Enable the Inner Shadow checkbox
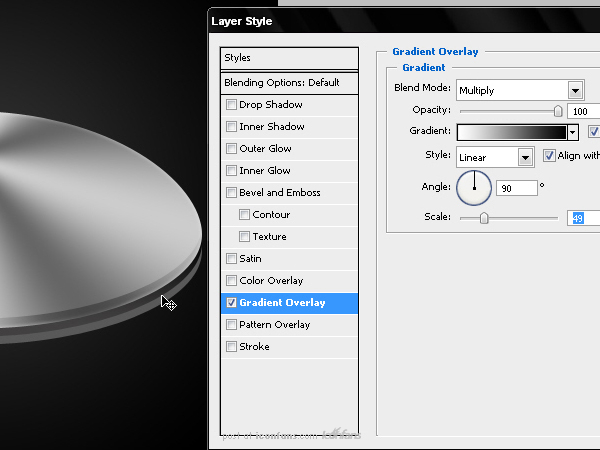Viewport: 600px width, 450px height. pyautogui.click(x=231, y=126)
